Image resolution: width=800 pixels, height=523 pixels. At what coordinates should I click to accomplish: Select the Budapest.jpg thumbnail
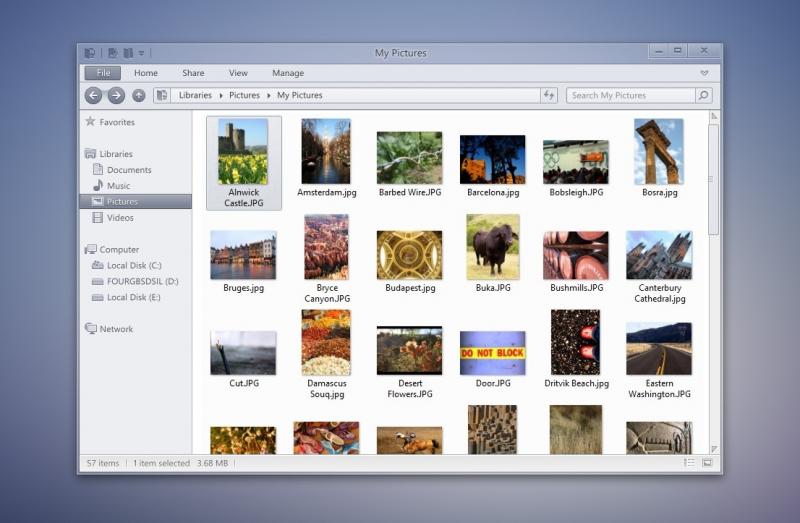pos(410,255)
